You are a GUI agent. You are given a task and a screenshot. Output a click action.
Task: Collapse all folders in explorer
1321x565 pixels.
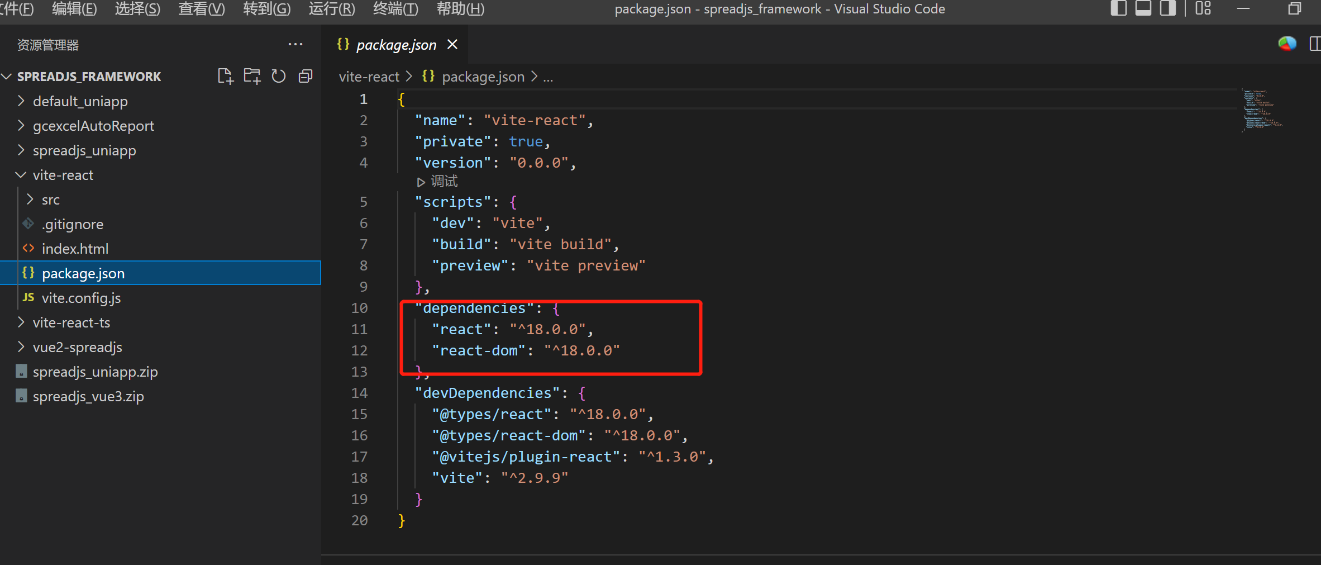point(306,76)
